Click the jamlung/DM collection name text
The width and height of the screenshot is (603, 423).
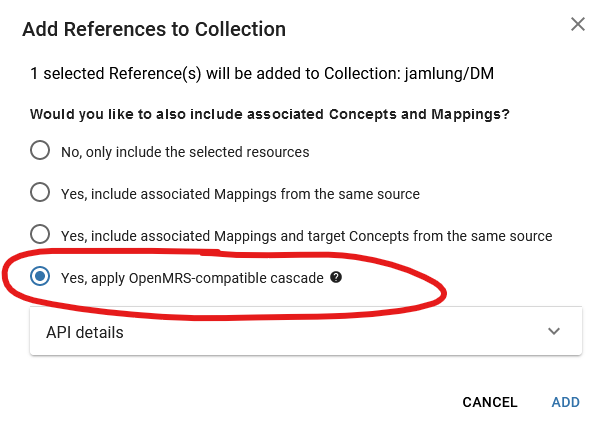pyautogui.click(x=449, y=73)
